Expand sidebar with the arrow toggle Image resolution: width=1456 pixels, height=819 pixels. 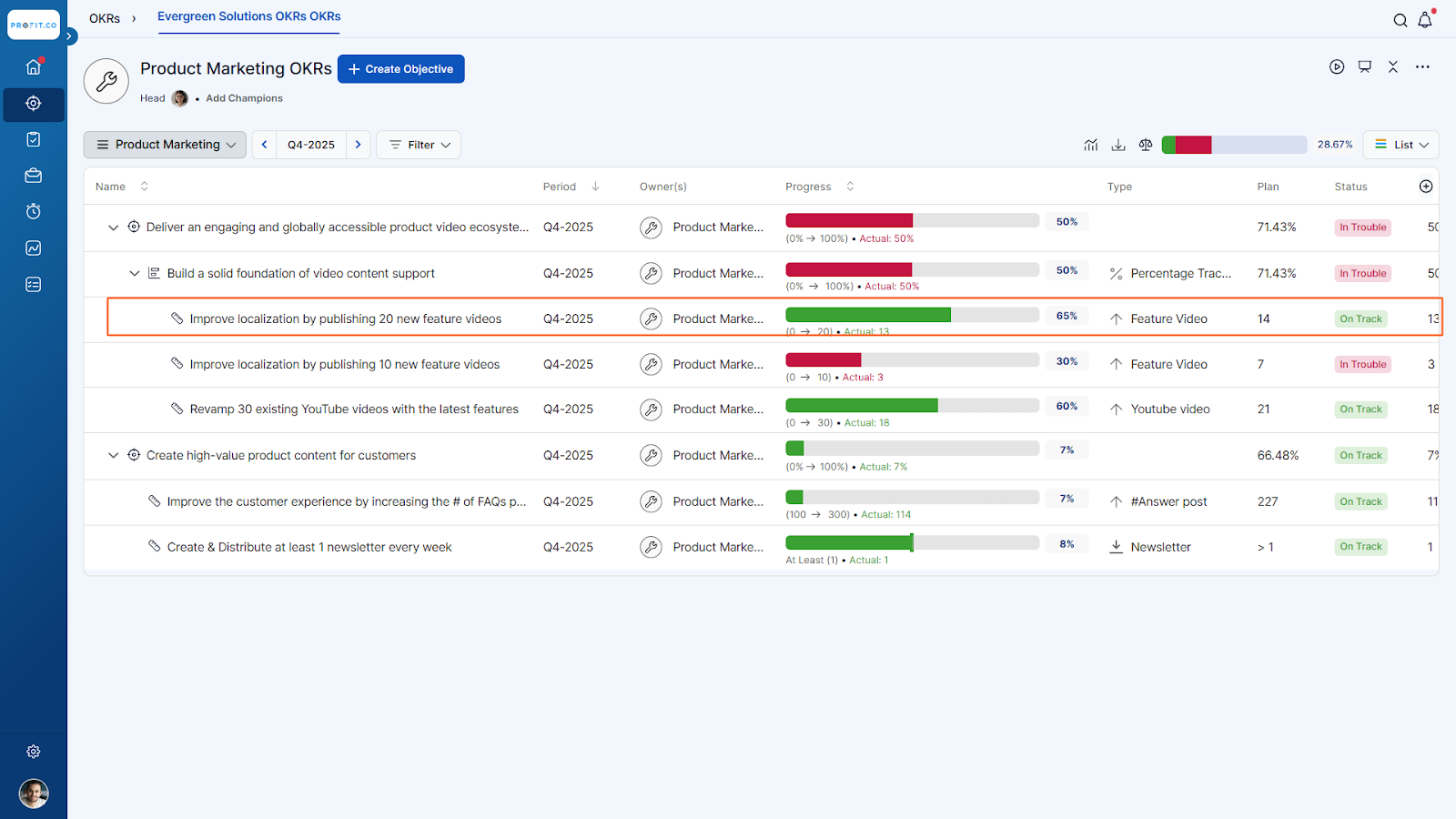pos(69,36)
